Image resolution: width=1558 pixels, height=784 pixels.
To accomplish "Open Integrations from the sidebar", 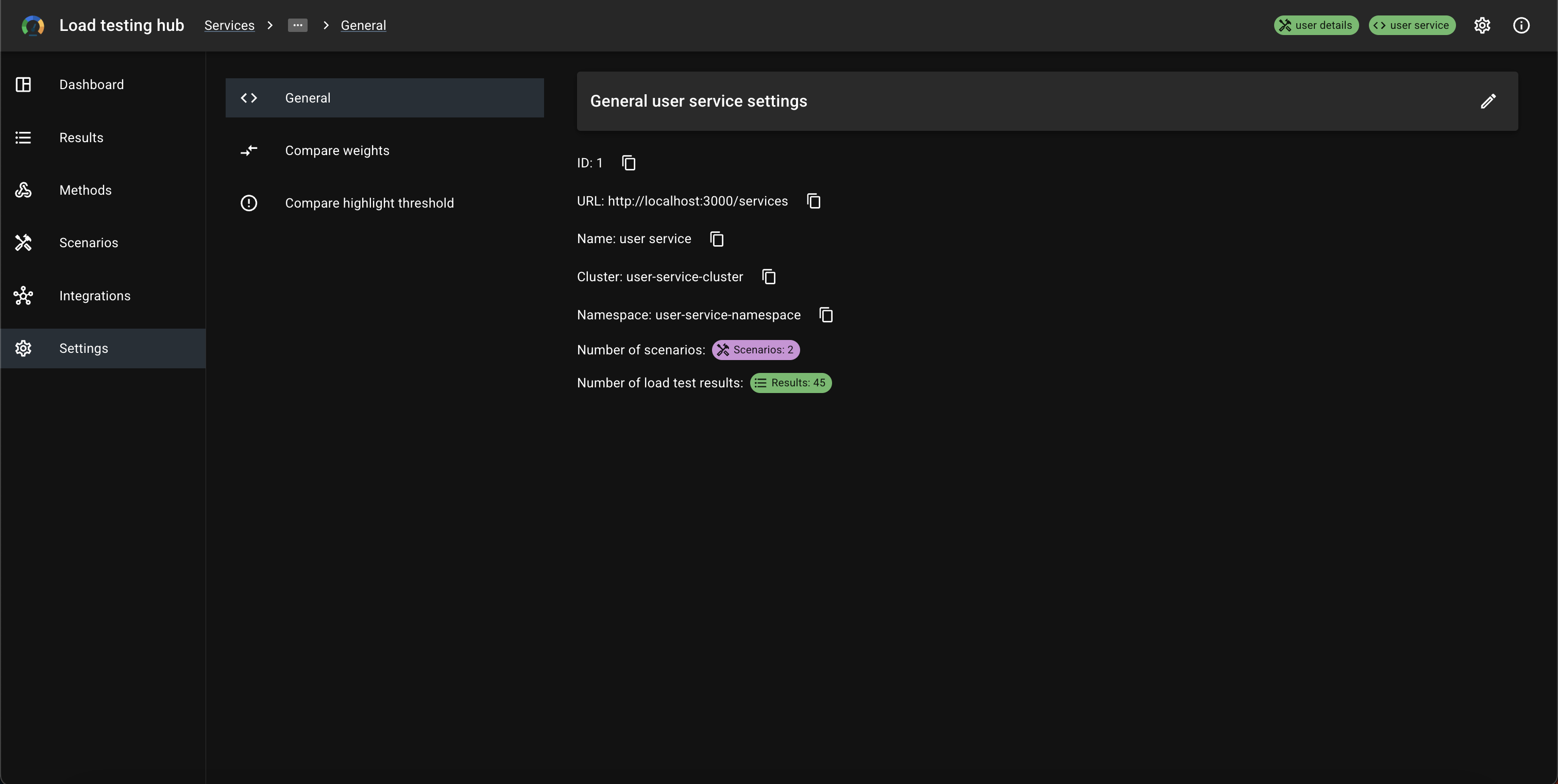I will (x=103, y=296).
